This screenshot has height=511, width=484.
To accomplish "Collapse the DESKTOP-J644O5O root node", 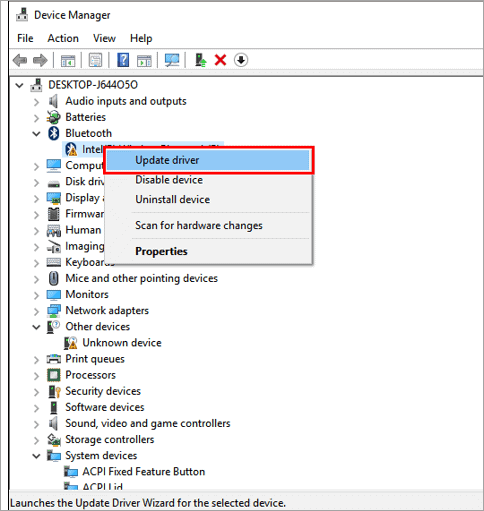I will [x=19, y=85].
